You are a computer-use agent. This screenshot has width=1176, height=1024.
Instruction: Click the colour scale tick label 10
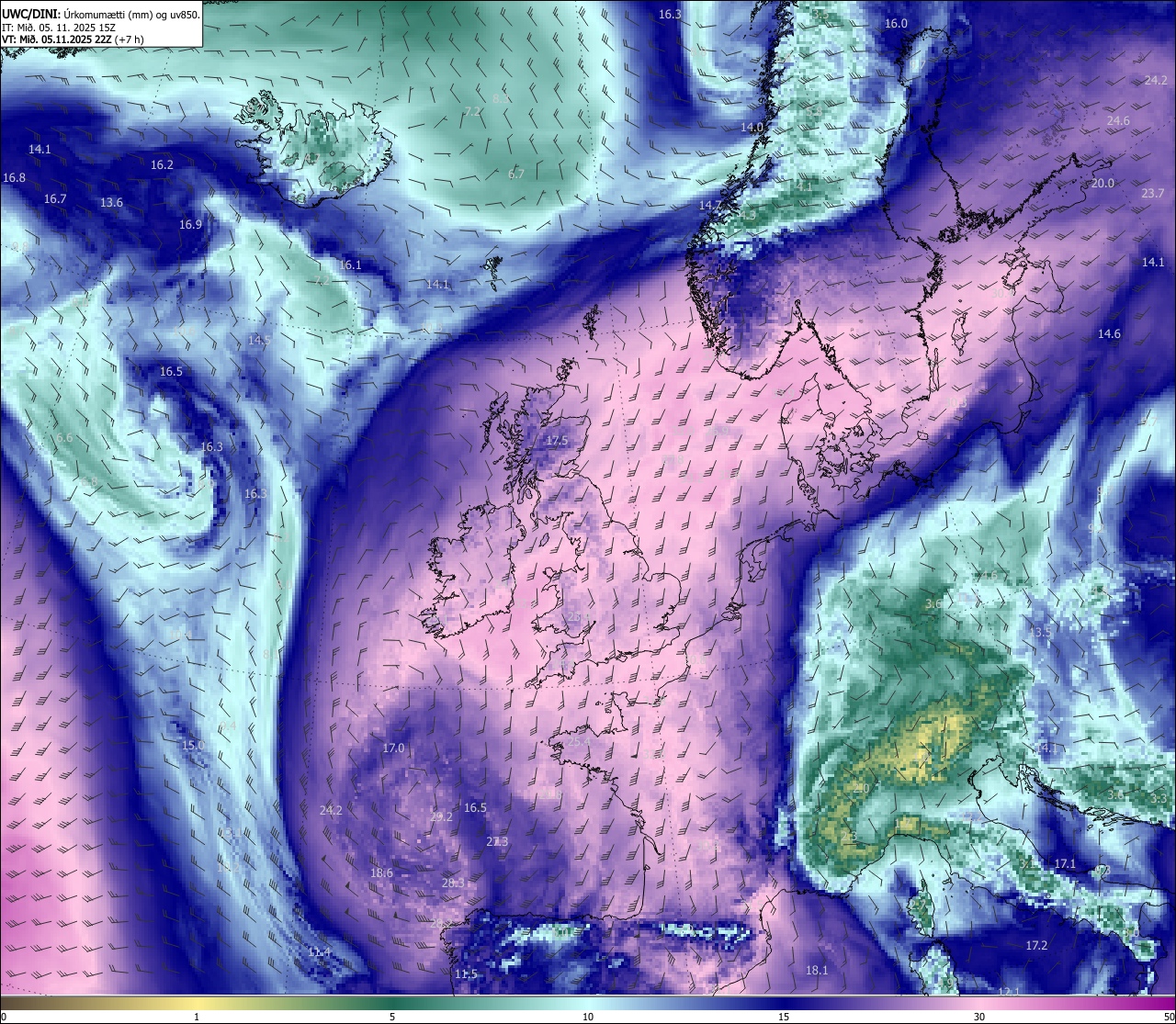tap(588, 1017)
